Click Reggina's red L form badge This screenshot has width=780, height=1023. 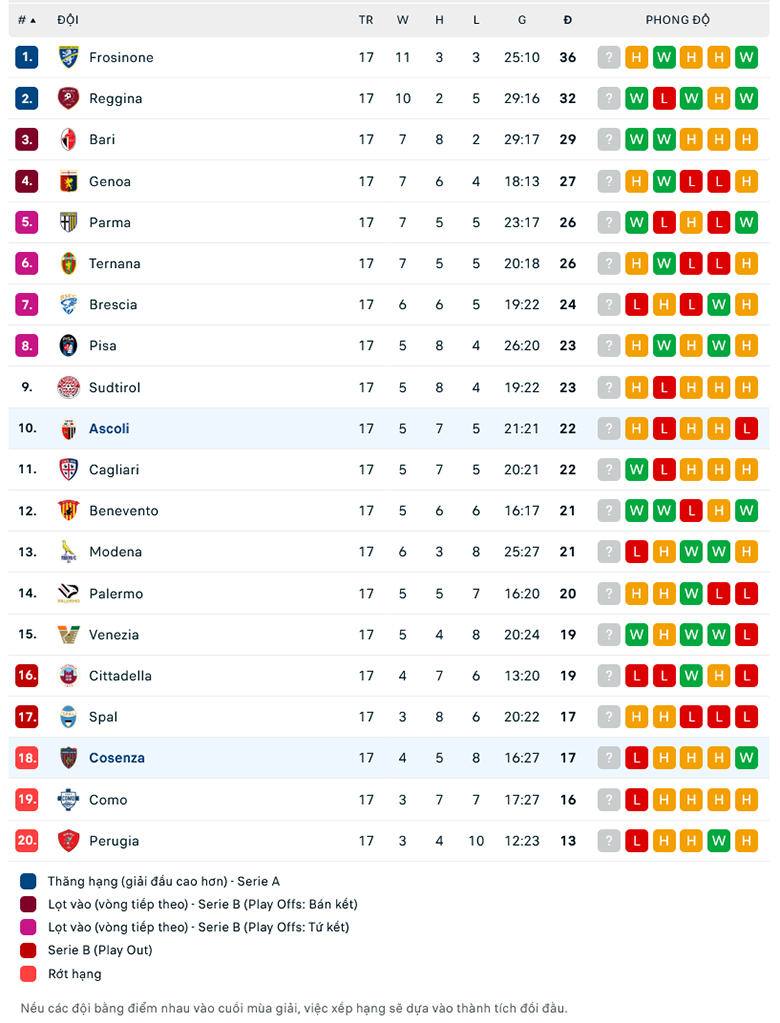click(x=664, y=99)
